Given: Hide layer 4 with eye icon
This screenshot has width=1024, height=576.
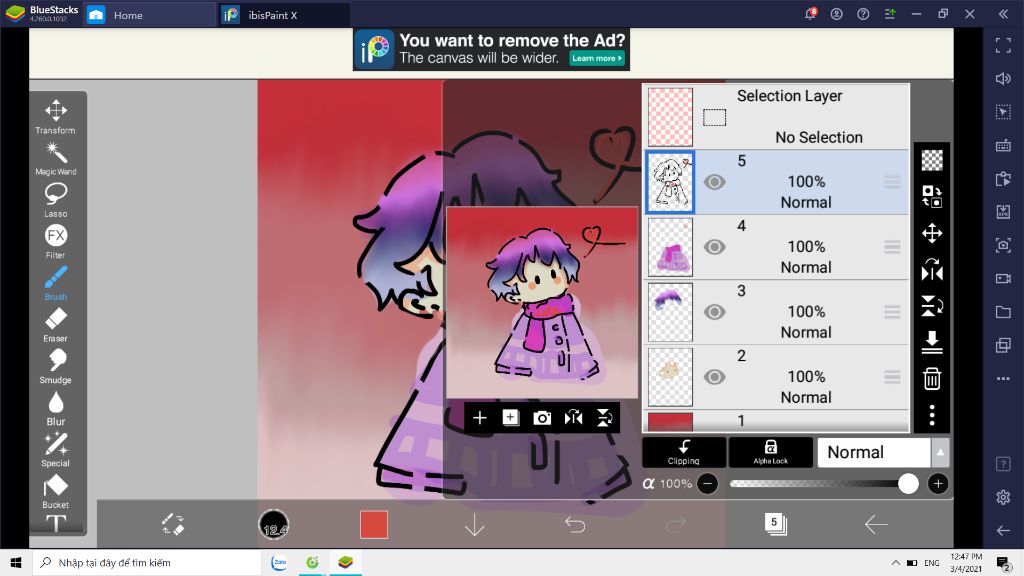Looking at the screenshot, I should 714,247.
